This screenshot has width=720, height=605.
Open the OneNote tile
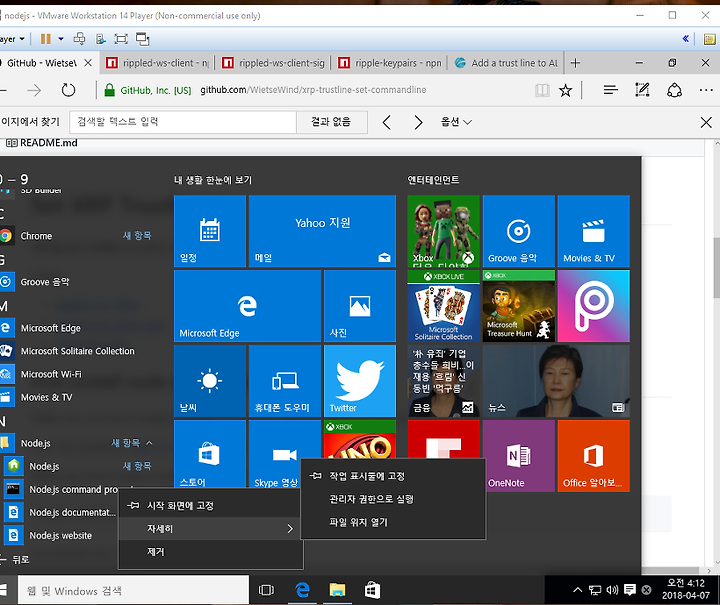(x=518, y=455)
